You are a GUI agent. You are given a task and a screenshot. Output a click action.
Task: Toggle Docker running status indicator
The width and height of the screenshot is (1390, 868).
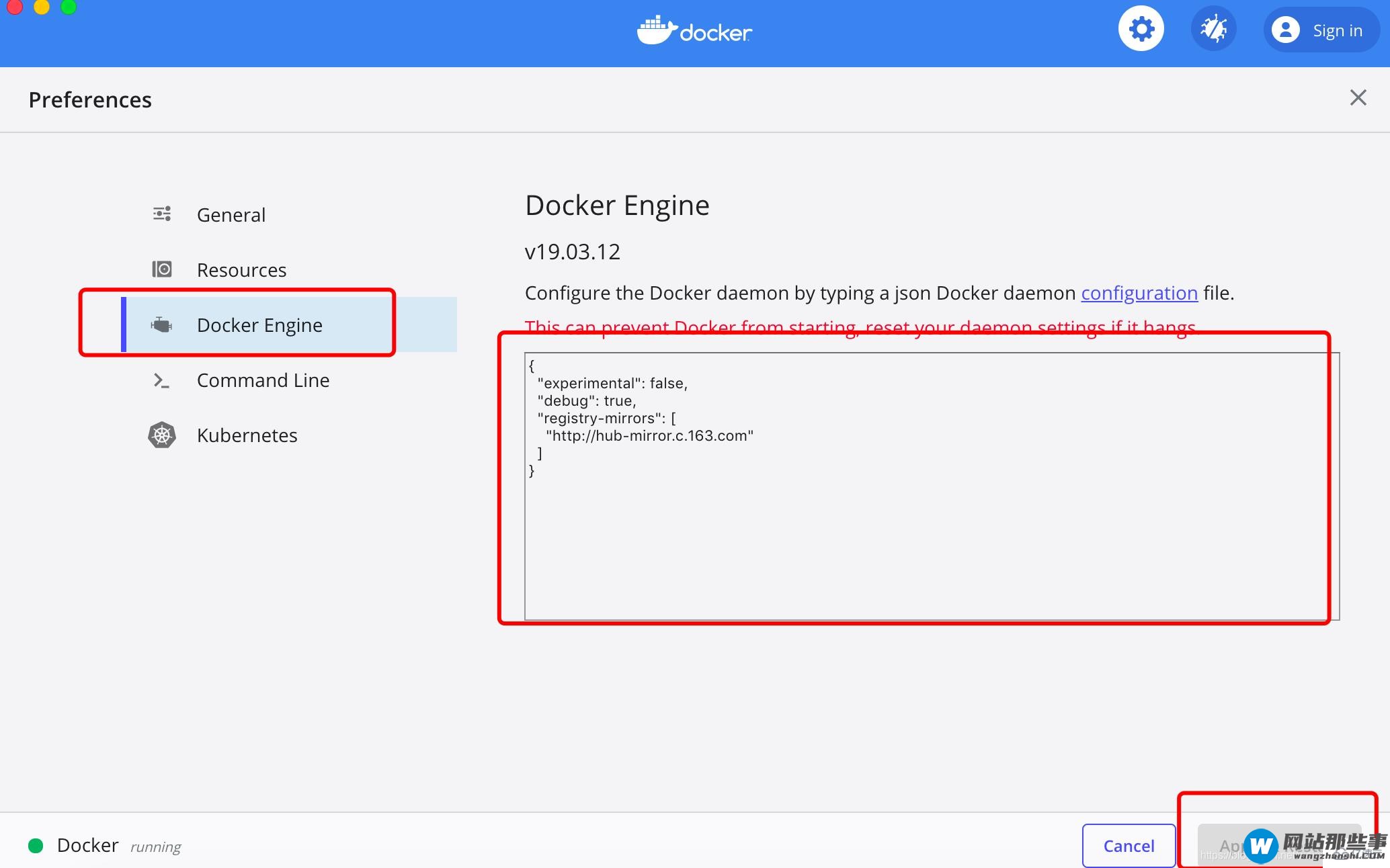(x=35, y=845)
